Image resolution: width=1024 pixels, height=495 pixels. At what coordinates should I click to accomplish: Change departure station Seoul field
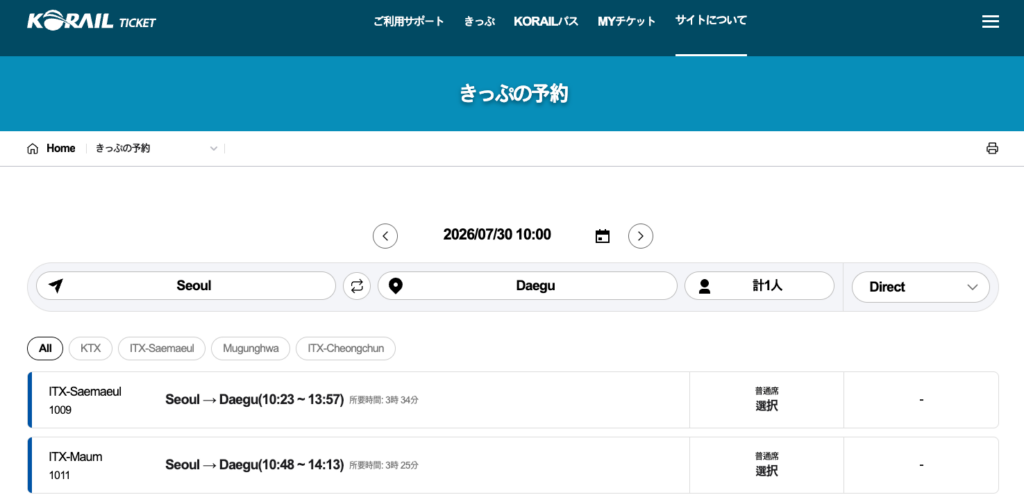[x=185, y=286]
